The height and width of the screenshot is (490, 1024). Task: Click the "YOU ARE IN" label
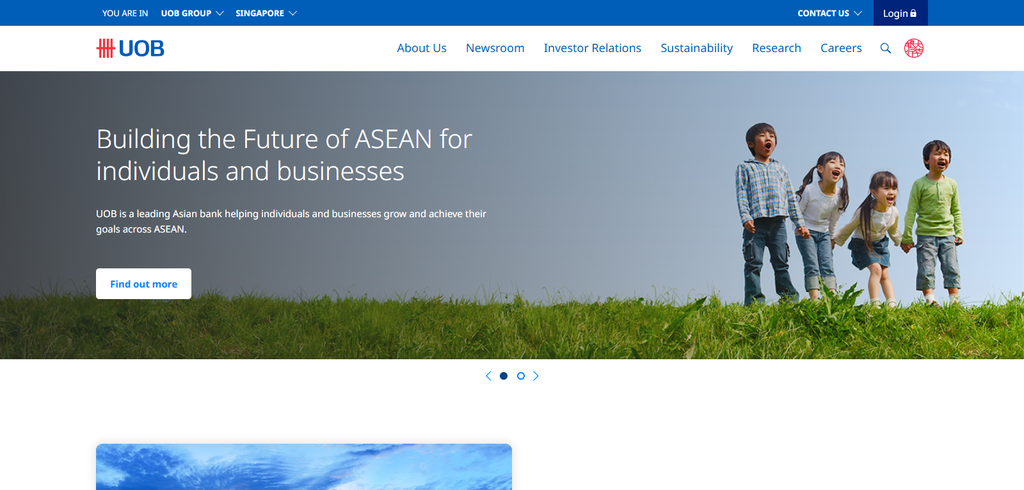click(125, 13)
